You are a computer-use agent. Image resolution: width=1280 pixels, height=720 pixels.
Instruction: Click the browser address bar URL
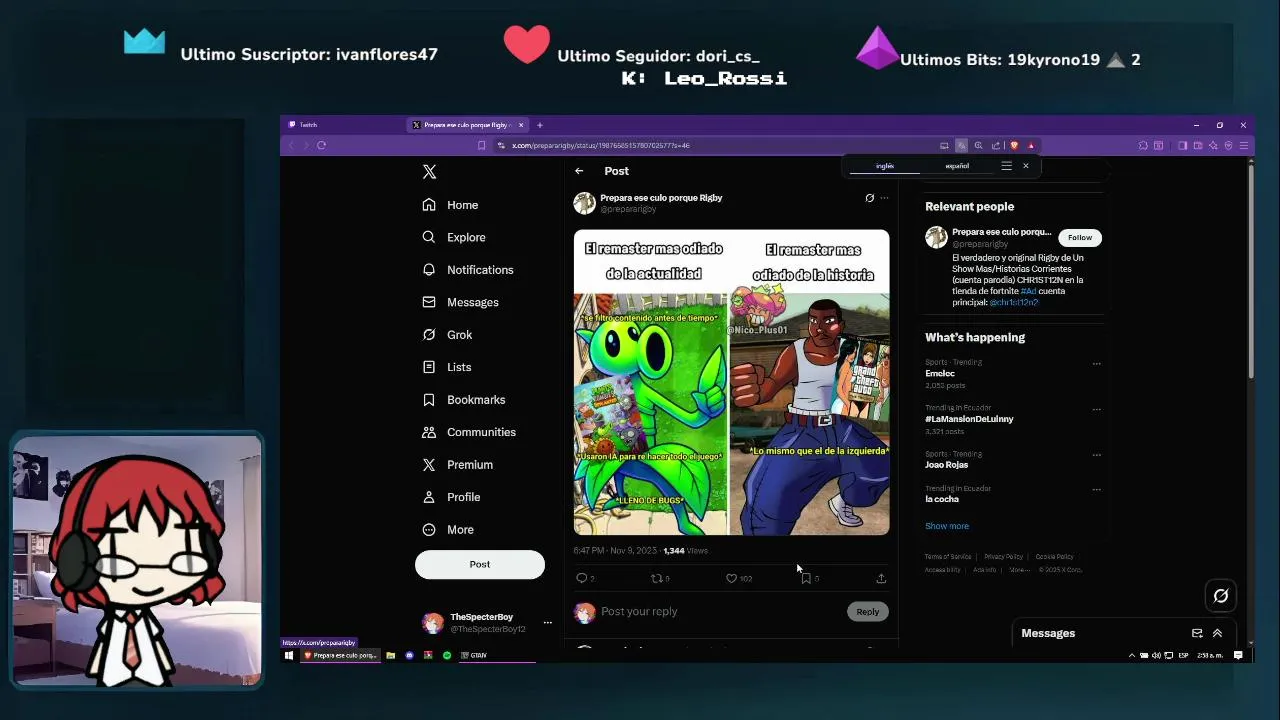[x=601, y=146]
